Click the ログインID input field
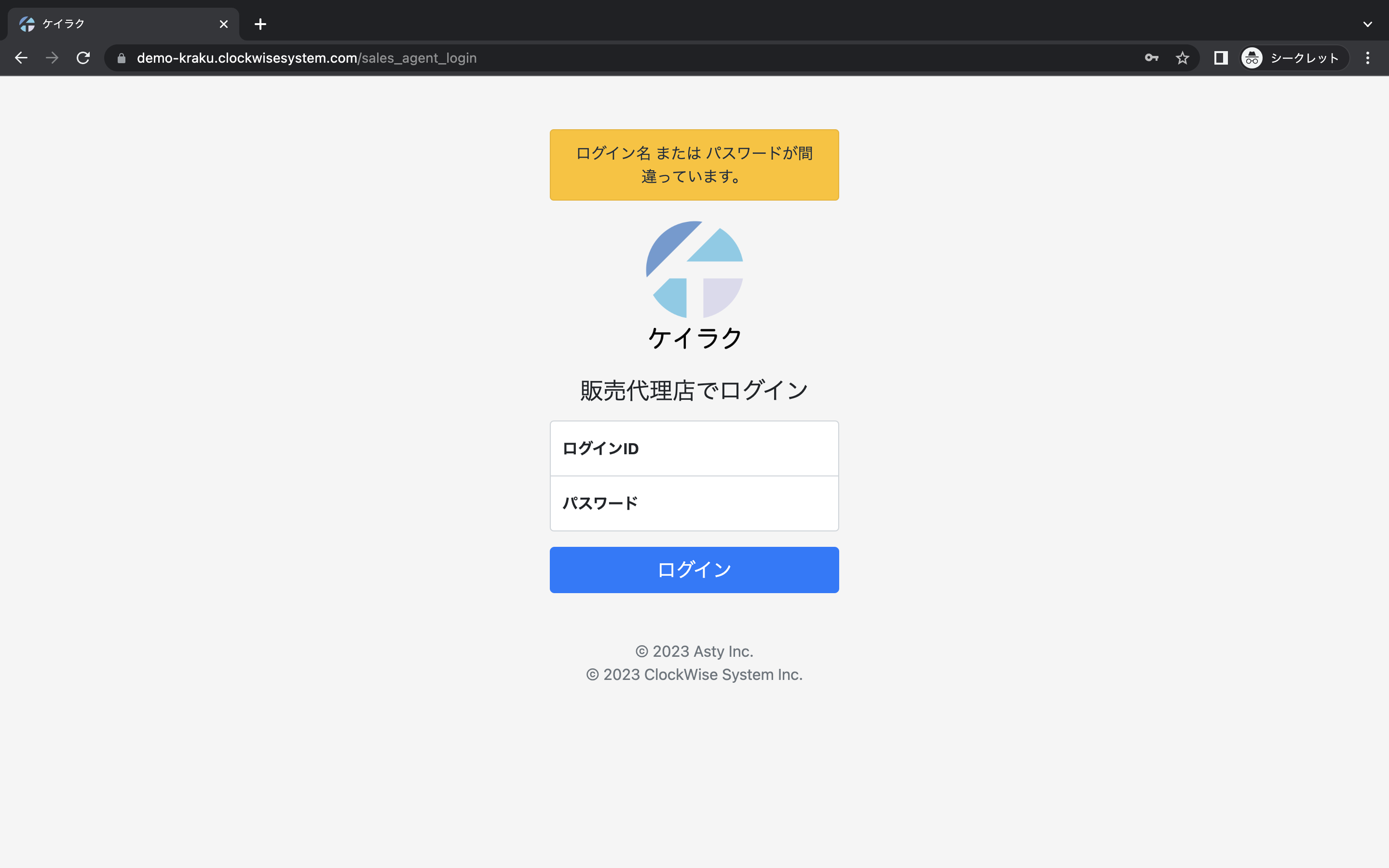Image resolution: width=1389 pixels, height=868 pixels. (694, 448)
